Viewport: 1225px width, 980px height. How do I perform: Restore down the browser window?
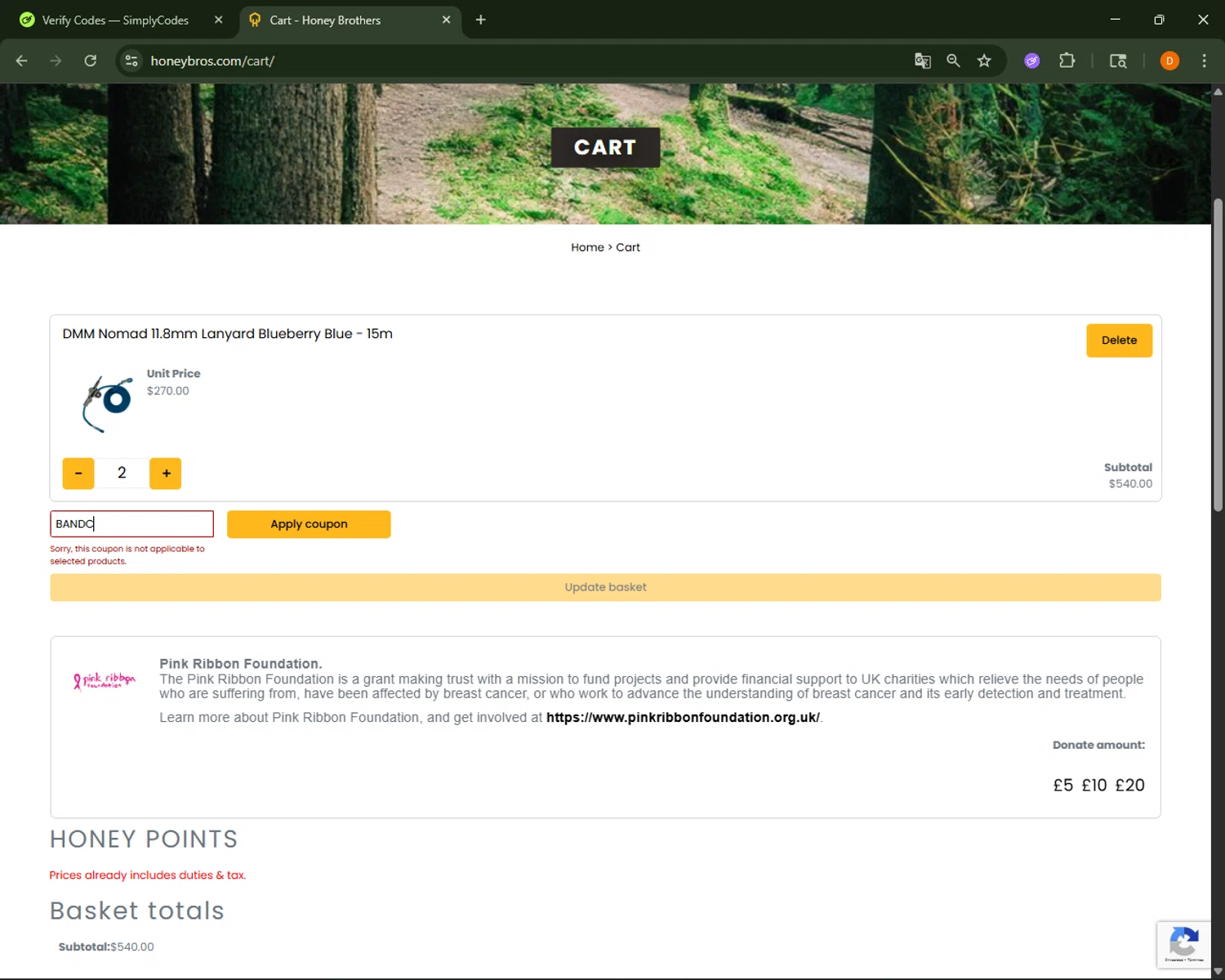point(1159,20)
